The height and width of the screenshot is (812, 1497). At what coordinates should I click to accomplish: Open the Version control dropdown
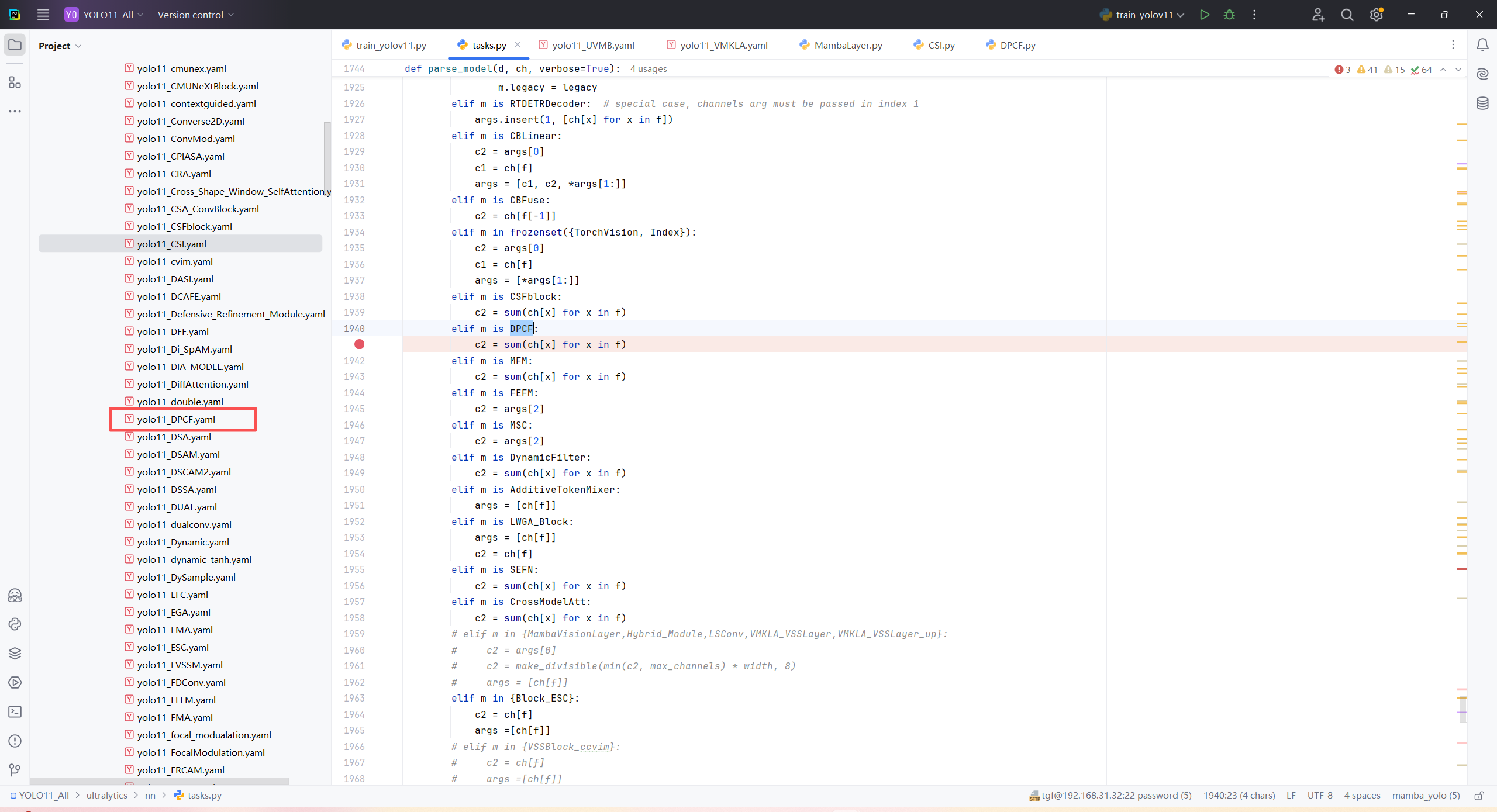[x=195, y=15]
